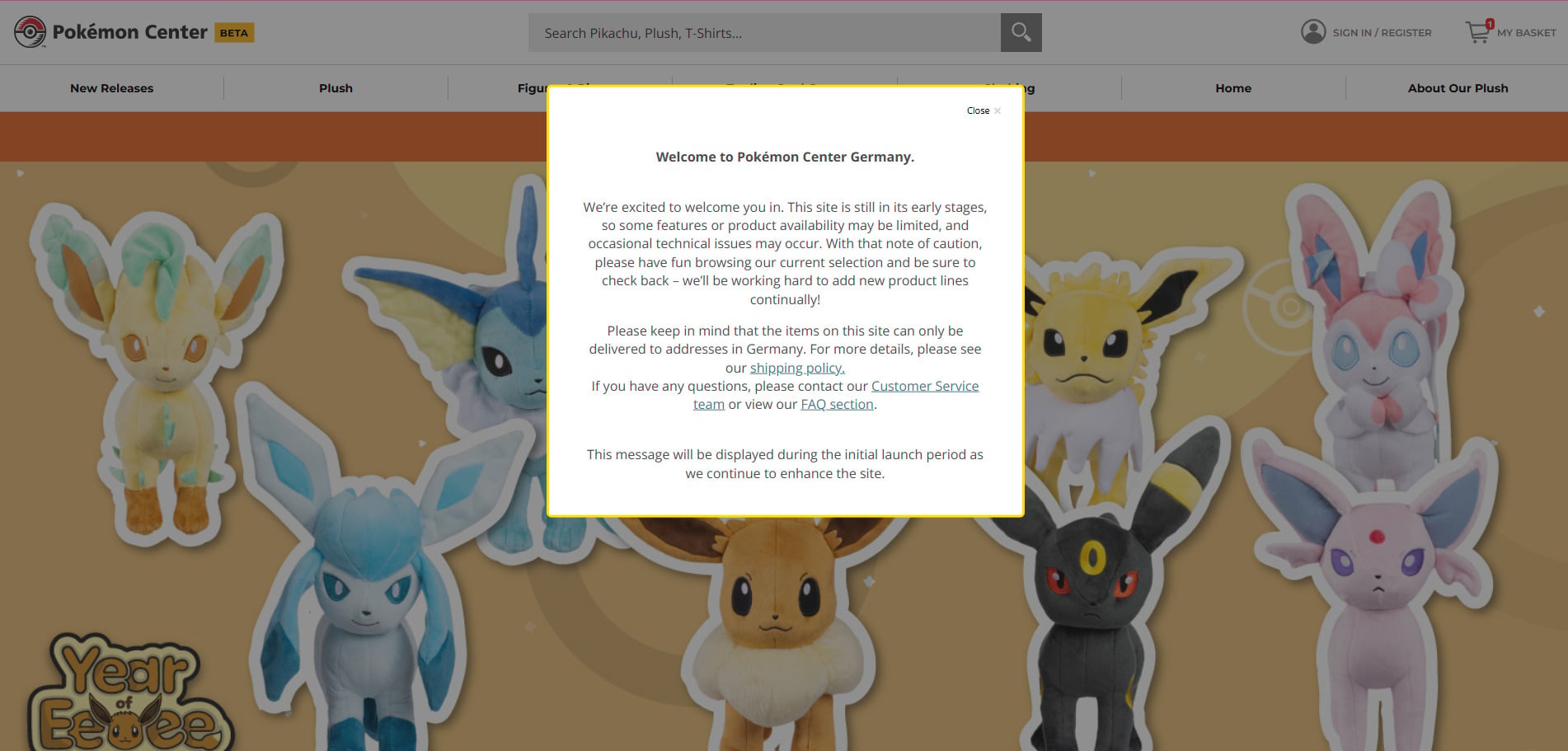View the FAQ section link

tap(837, 404)
